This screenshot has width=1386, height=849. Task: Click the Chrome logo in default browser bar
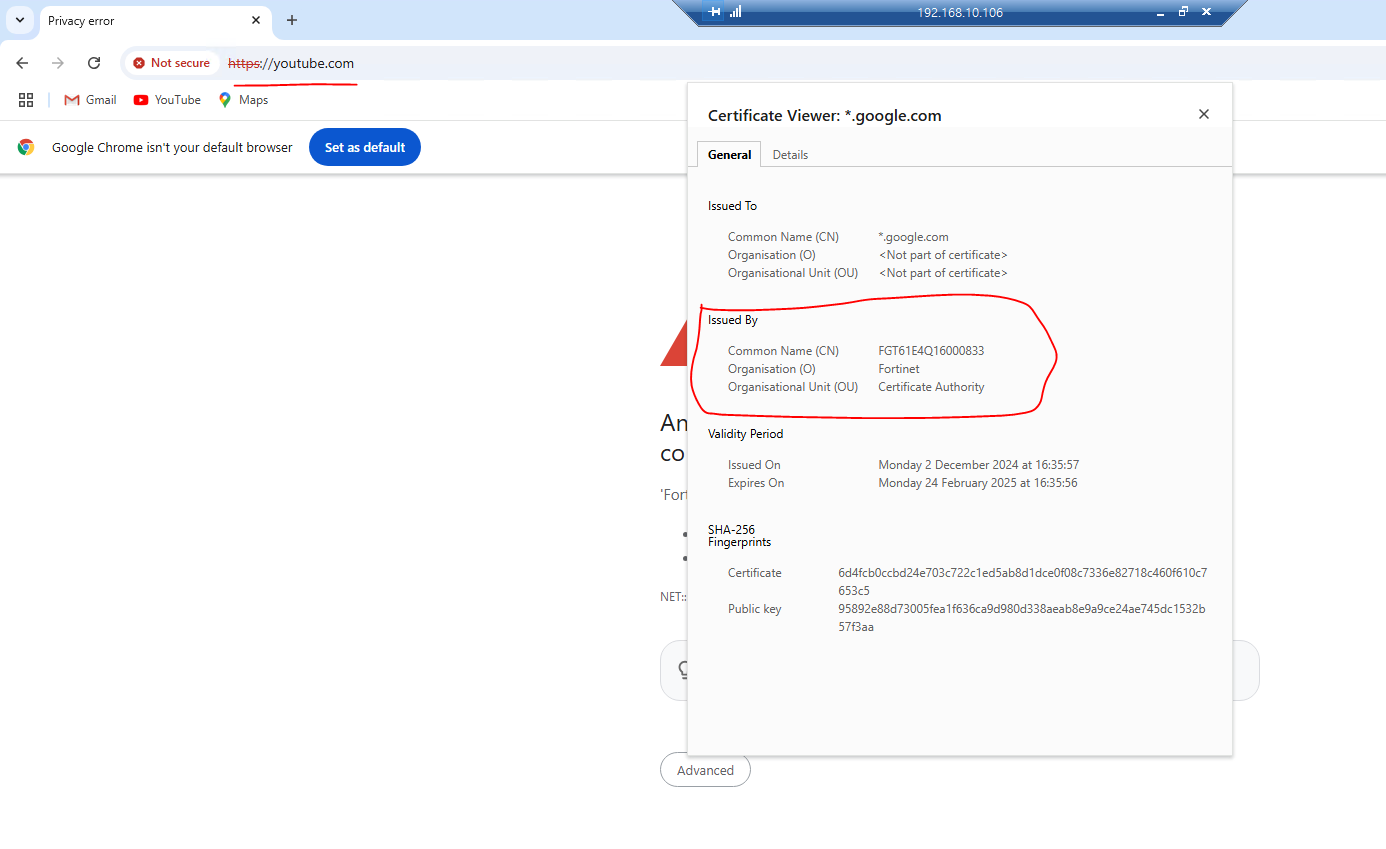coord(26,147)
